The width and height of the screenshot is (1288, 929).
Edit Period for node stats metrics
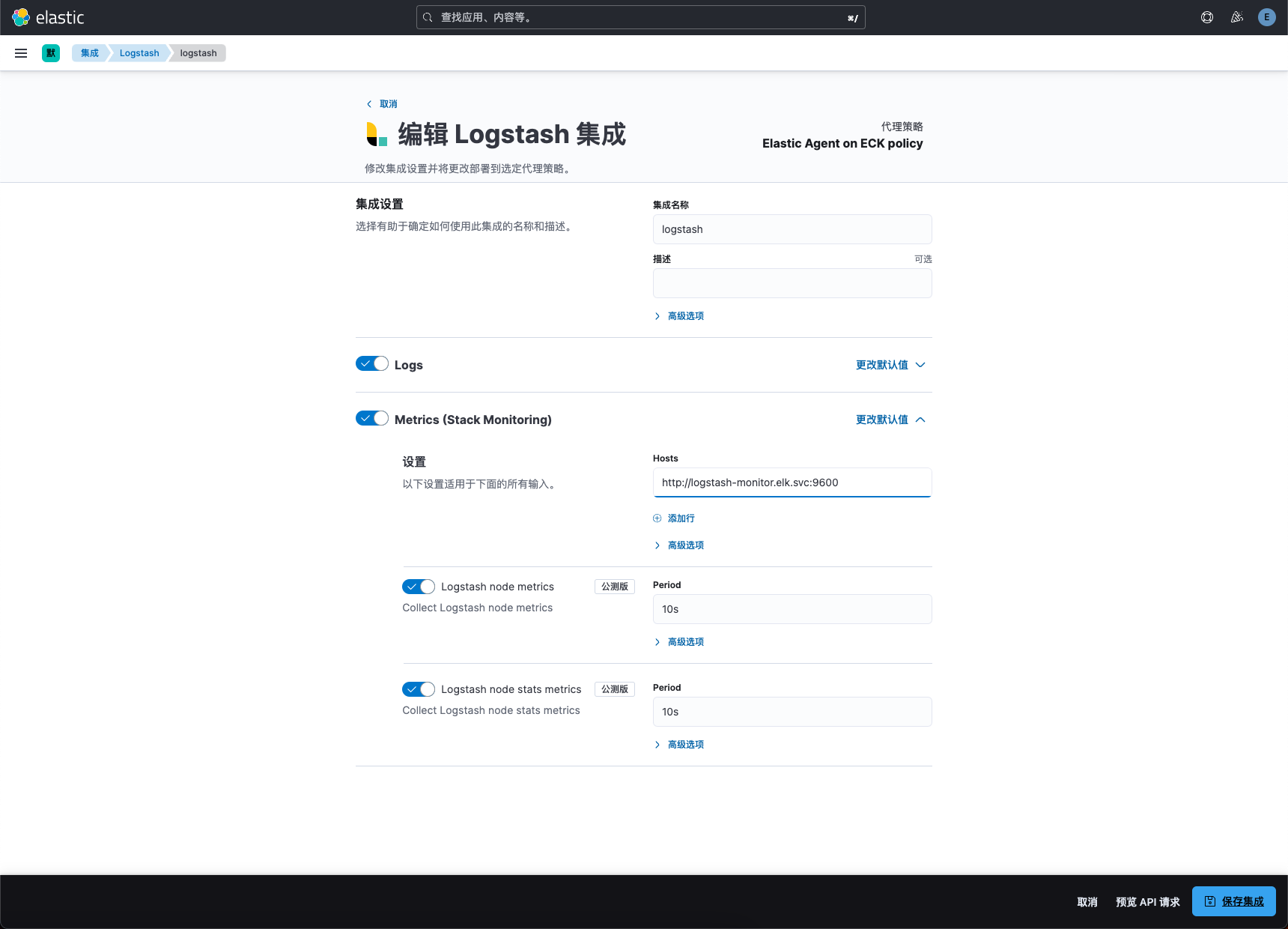[x=792, y=712]
